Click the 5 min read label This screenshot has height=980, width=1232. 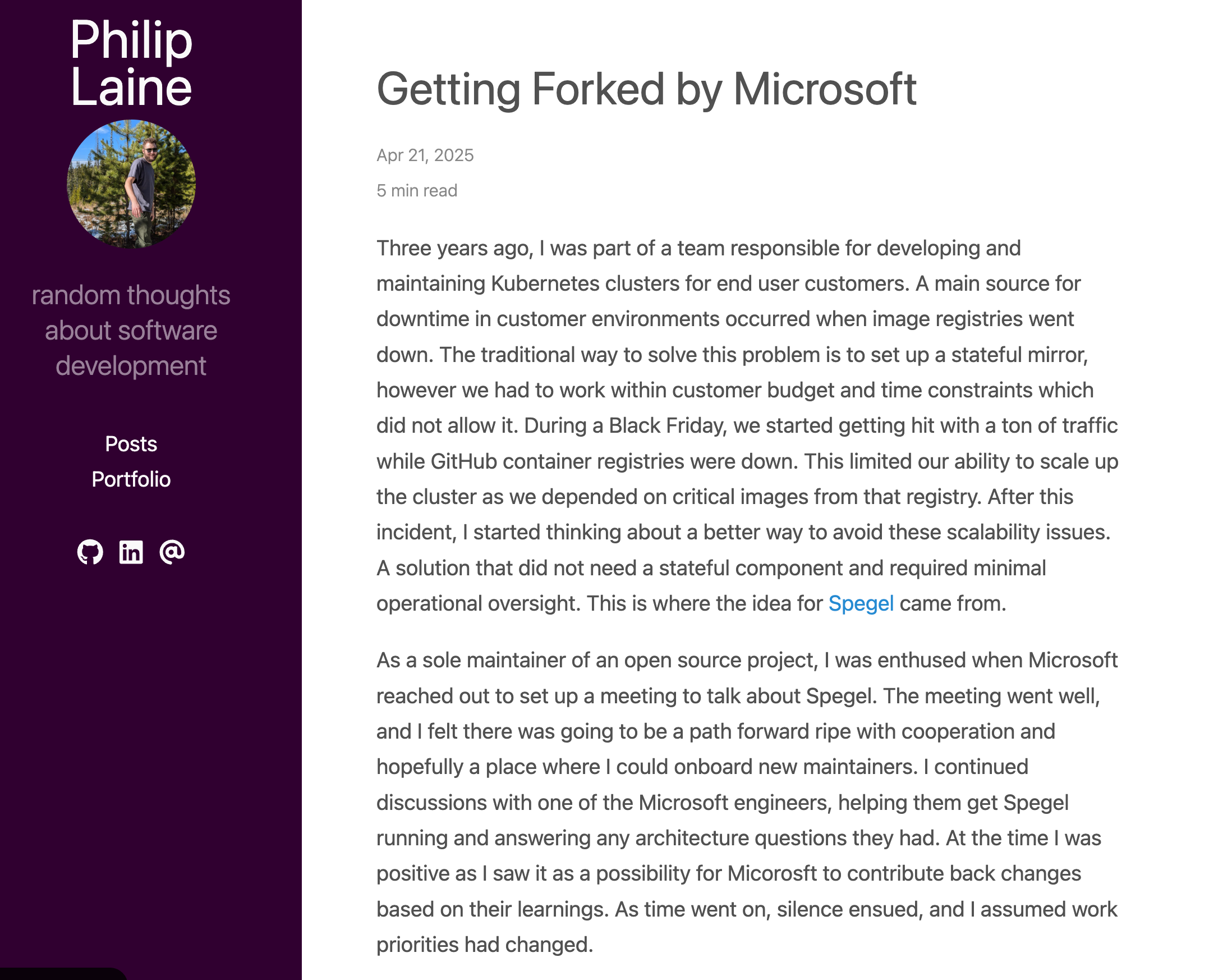[x=417, y=190]
